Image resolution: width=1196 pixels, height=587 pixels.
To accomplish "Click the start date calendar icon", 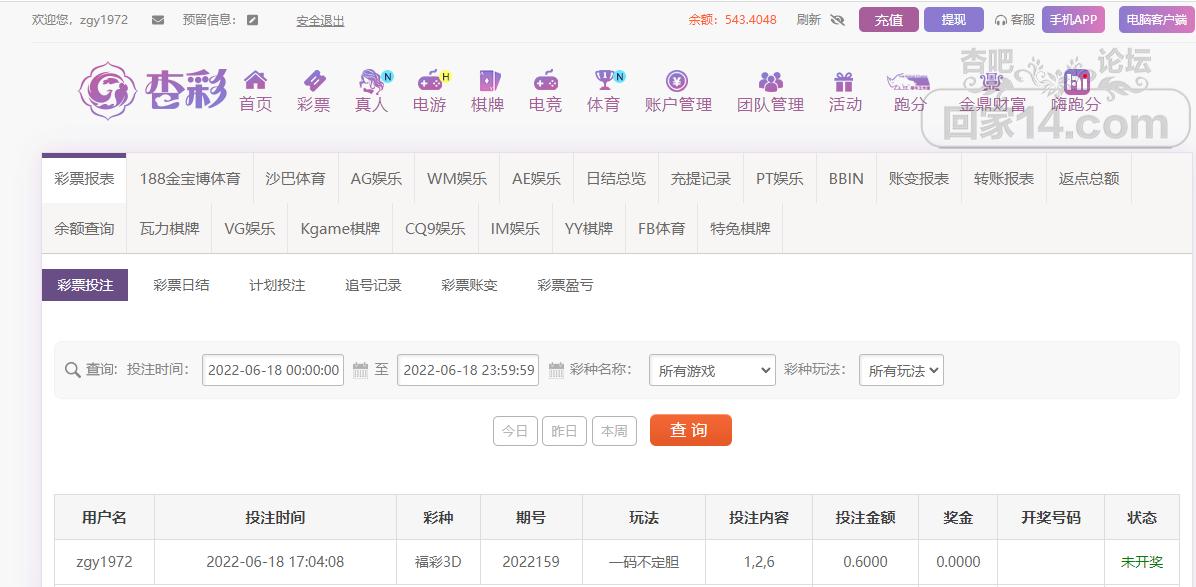I will [x=361, y=371].
